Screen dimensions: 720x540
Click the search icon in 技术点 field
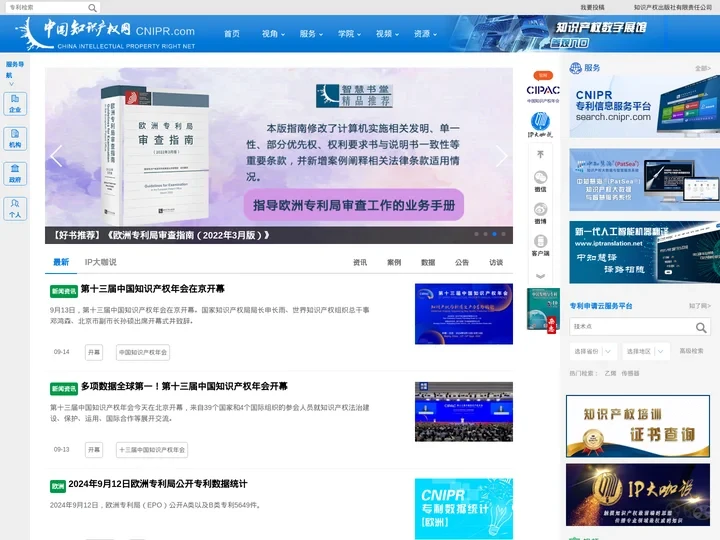coord(701,327)
